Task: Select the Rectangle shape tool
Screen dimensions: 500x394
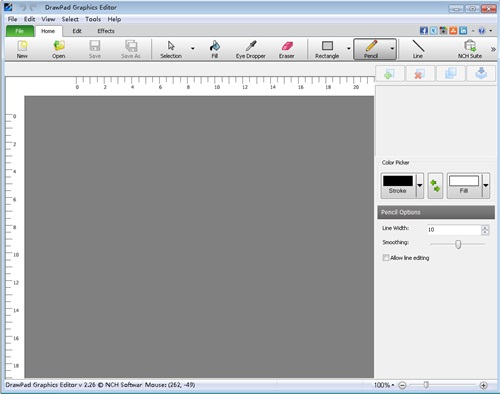Action: (x=327, y=49)
